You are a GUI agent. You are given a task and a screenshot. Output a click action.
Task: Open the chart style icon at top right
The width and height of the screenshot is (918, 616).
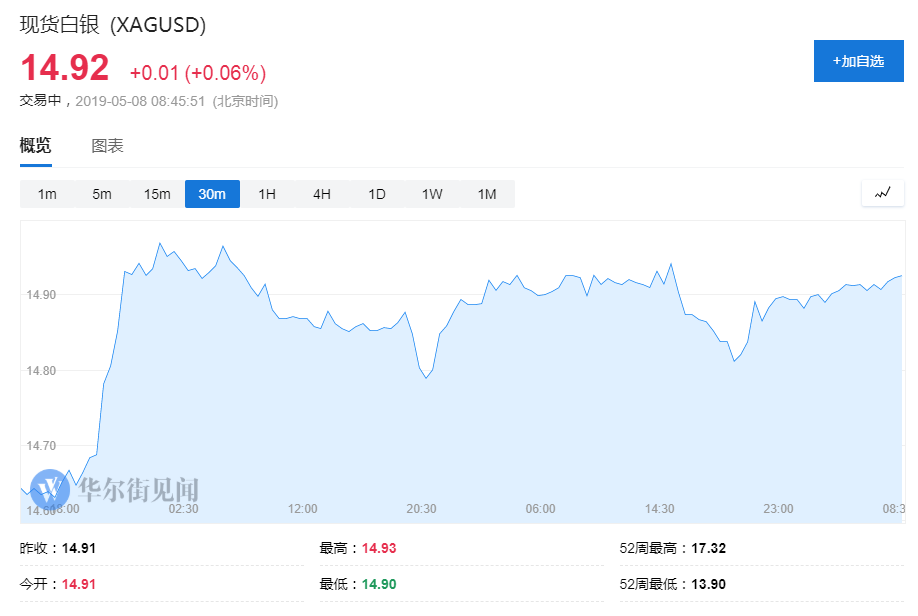tap(881, 193)
